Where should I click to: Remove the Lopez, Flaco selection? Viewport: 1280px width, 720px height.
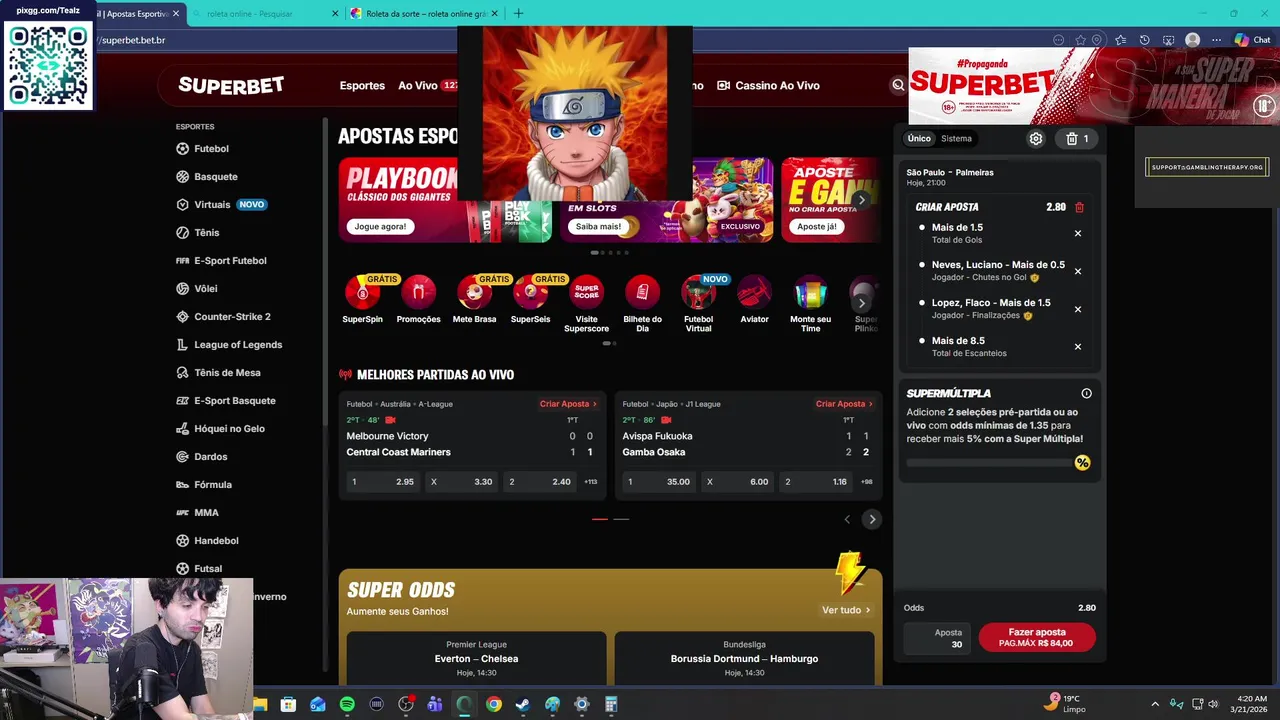[x=1077, y=309]
